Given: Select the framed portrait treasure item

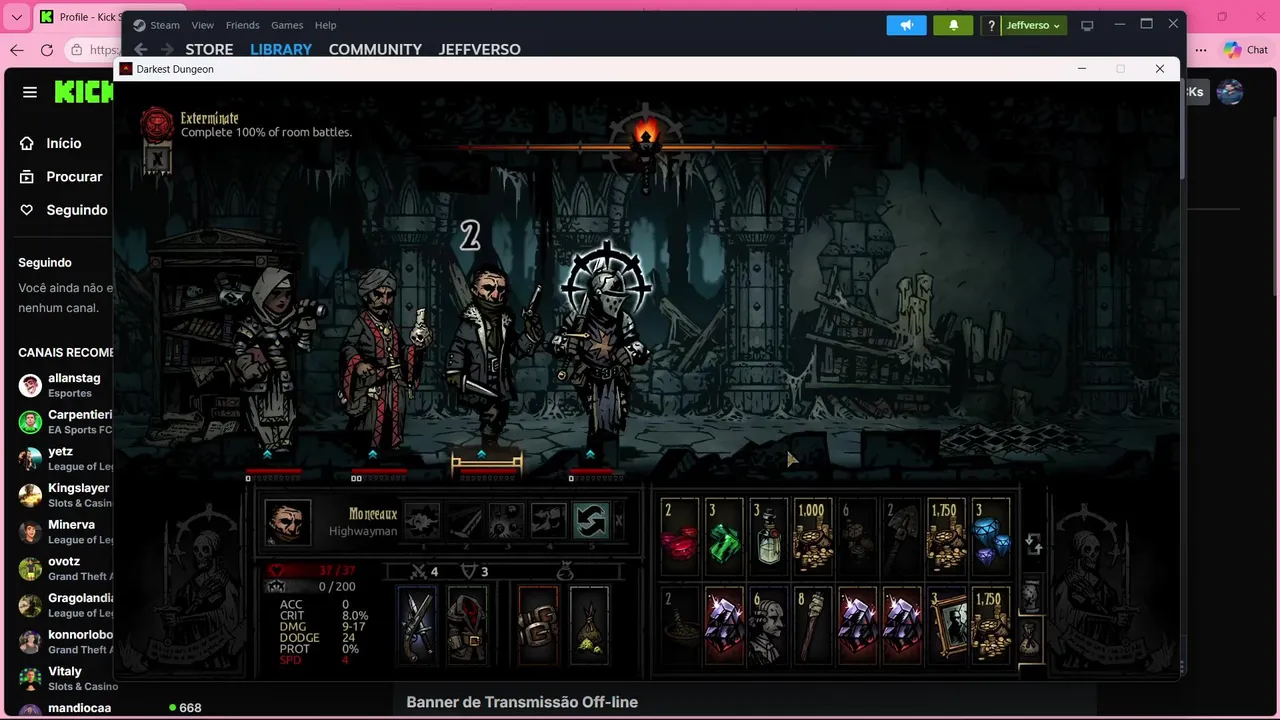Looking at the screenshot, I should (946, 627).
